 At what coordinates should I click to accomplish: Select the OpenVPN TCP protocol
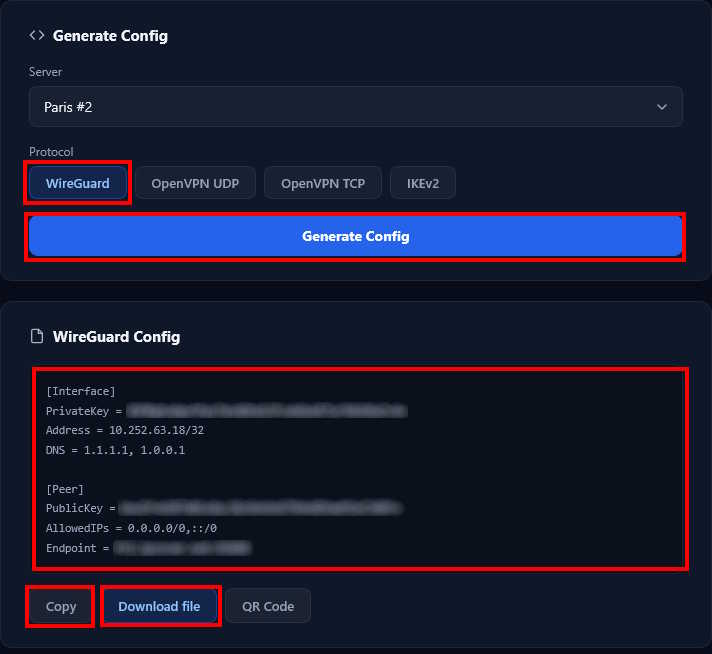323,183
